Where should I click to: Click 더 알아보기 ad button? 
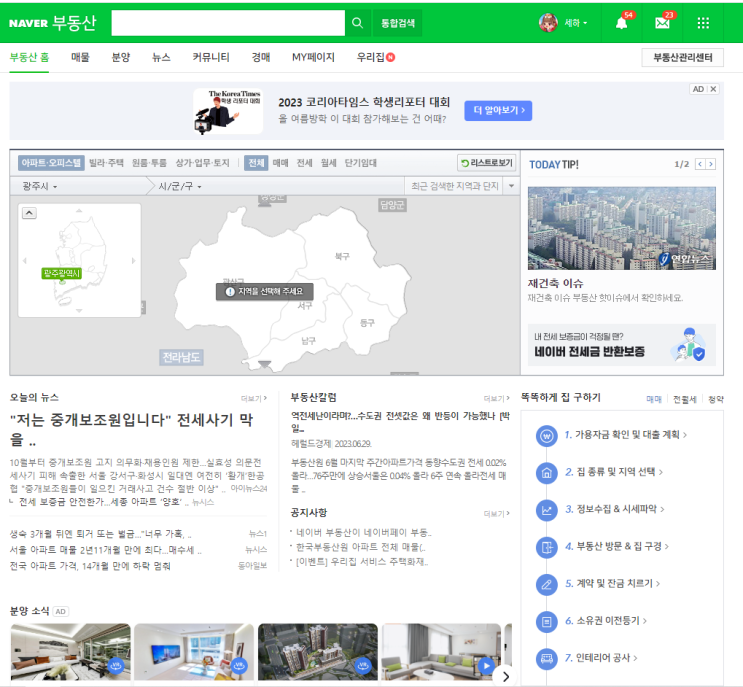click(x=498, y=110)
